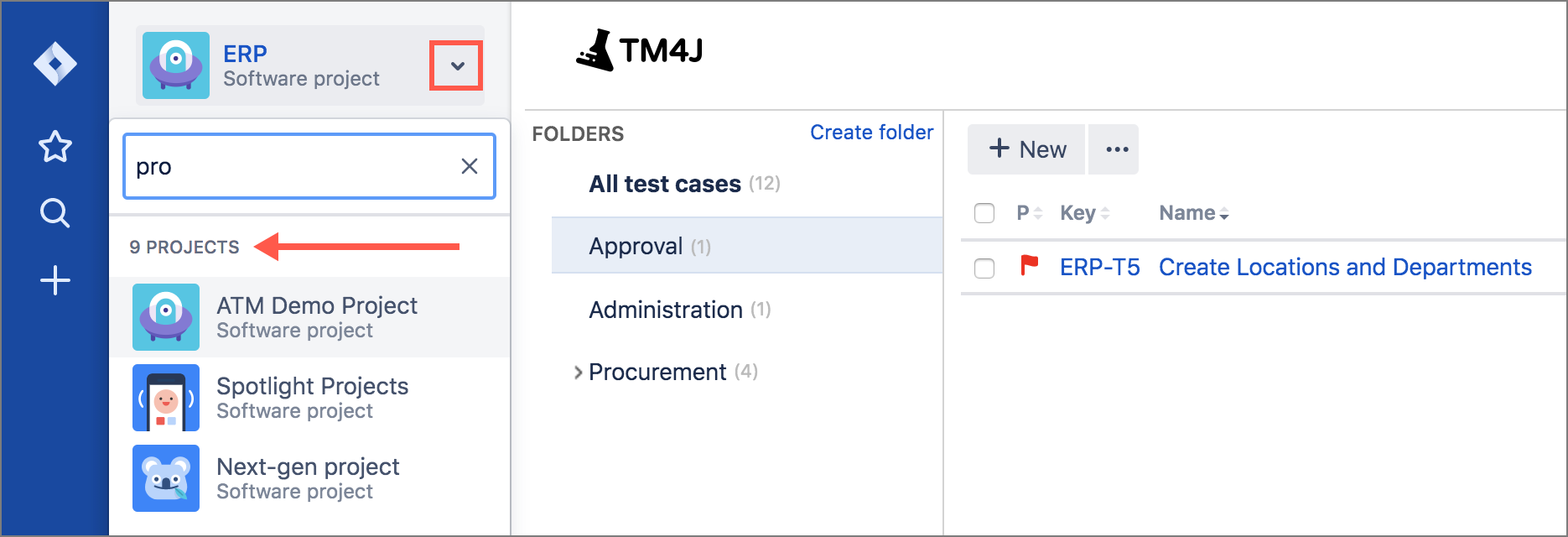
Task: Click the New test case button
Action: click(1026, 149)
